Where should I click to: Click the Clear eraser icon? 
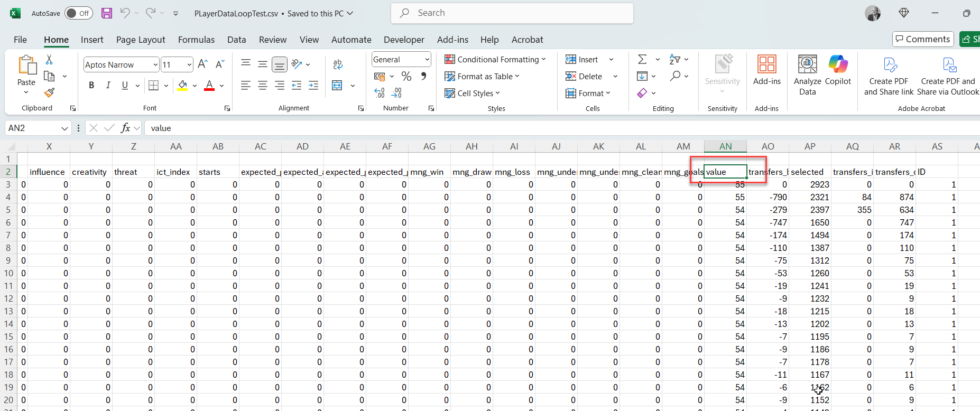pos(642,92)
